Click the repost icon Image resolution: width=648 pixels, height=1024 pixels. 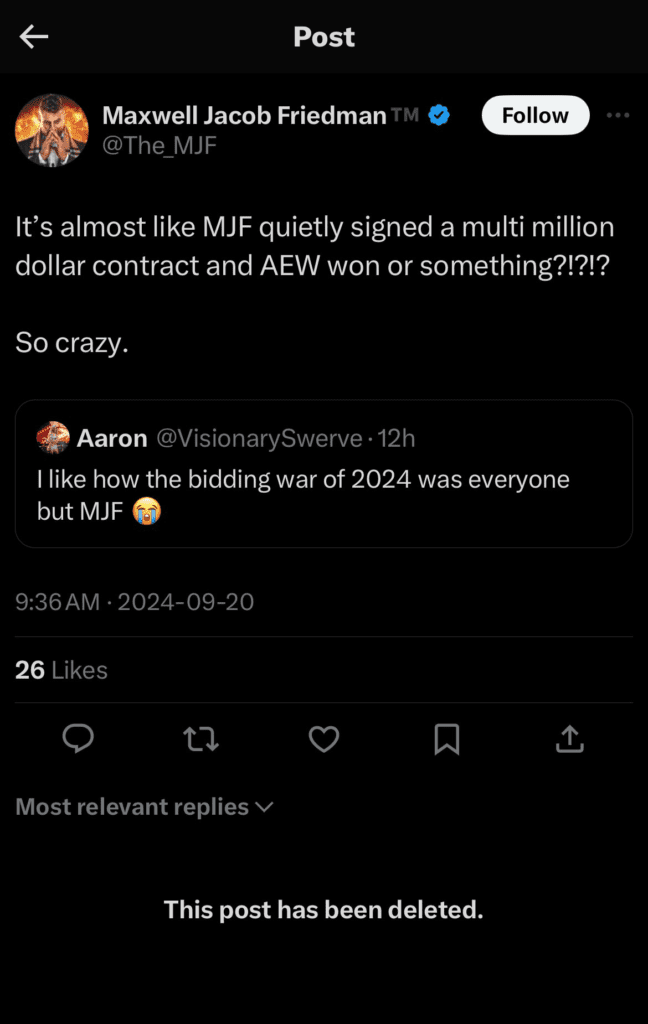[201, 739]
